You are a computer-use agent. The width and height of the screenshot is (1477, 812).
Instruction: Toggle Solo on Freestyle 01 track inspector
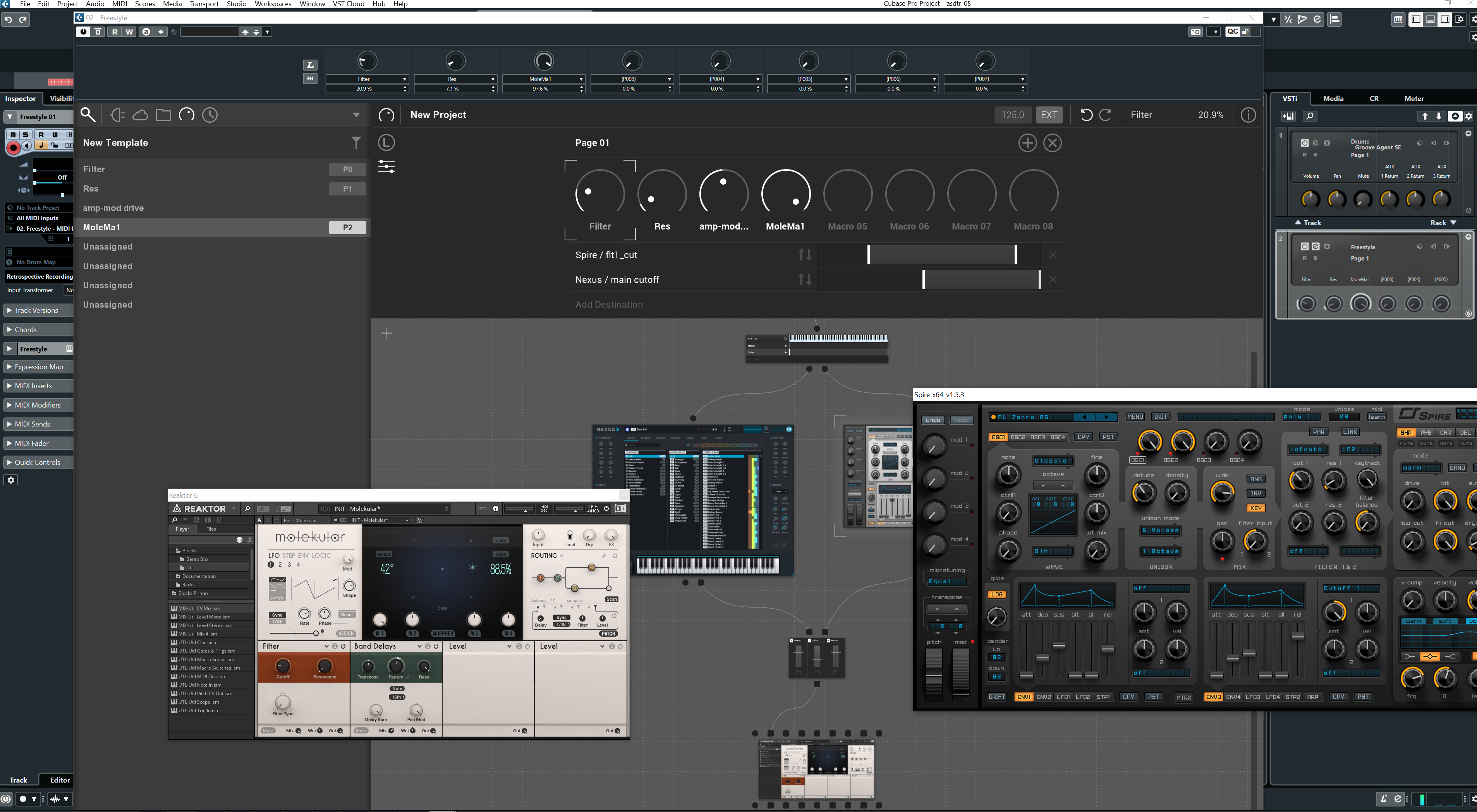tap(26, 135)
